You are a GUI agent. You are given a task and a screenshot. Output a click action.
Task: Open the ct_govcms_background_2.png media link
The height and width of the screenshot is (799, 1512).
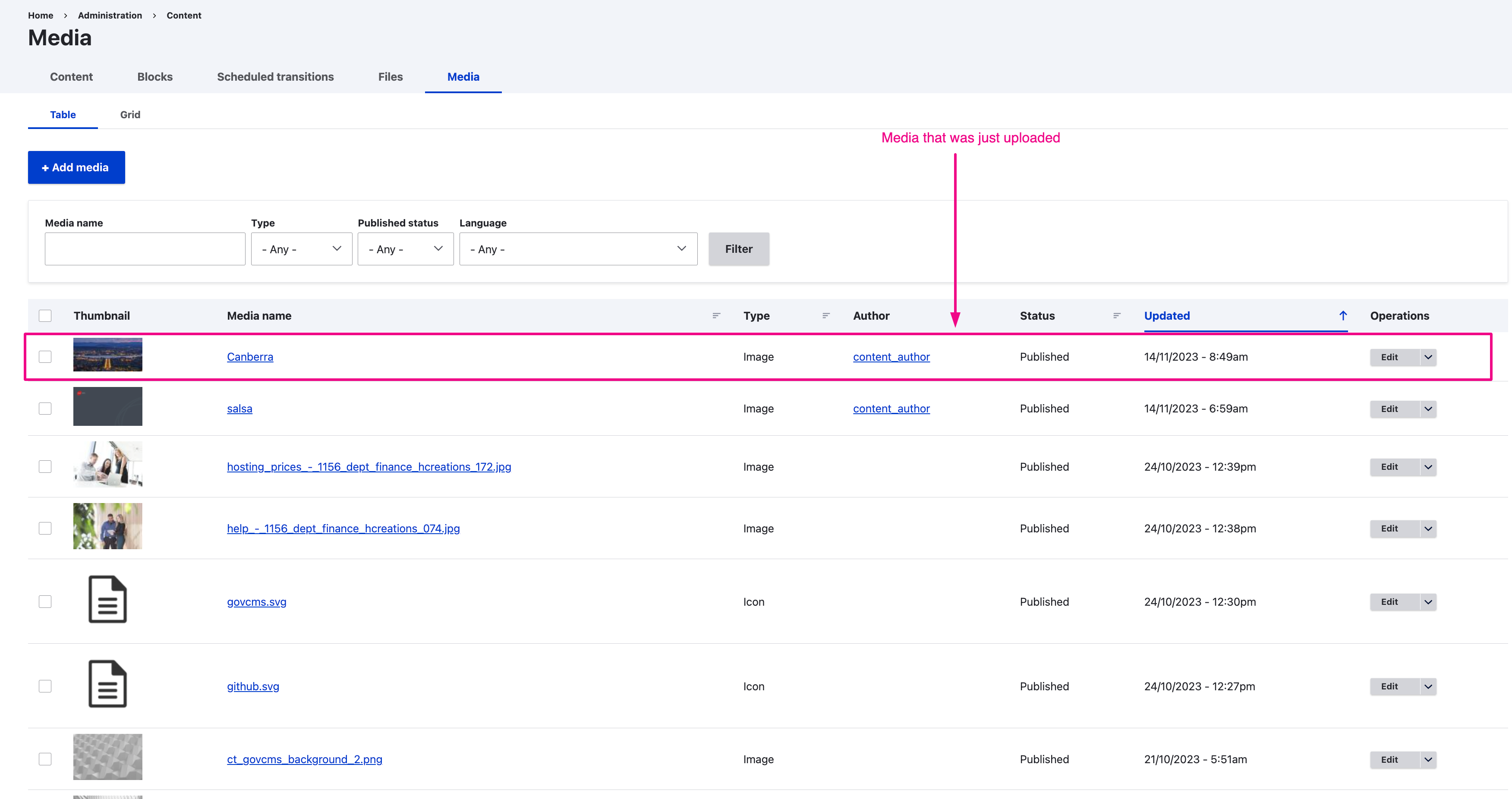point(304,759)
